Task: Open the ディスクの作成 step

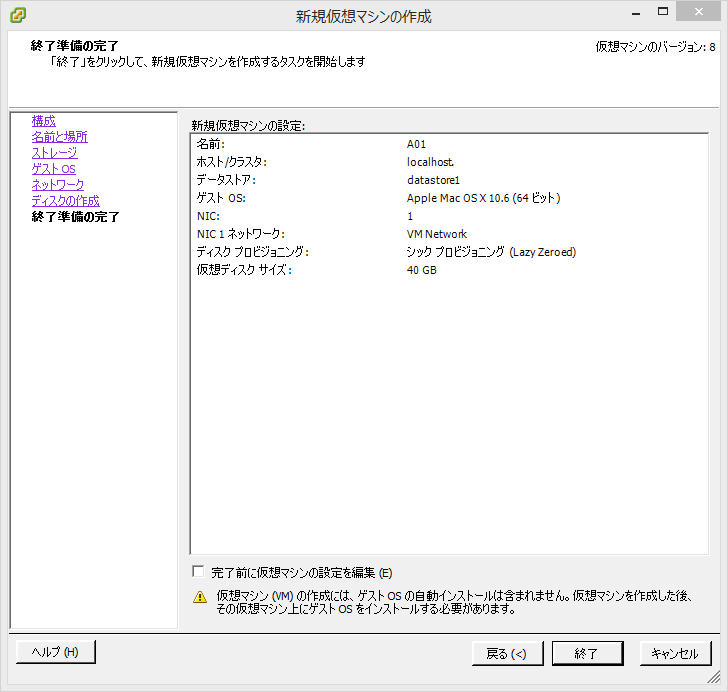Action: [x=65, y=201]
